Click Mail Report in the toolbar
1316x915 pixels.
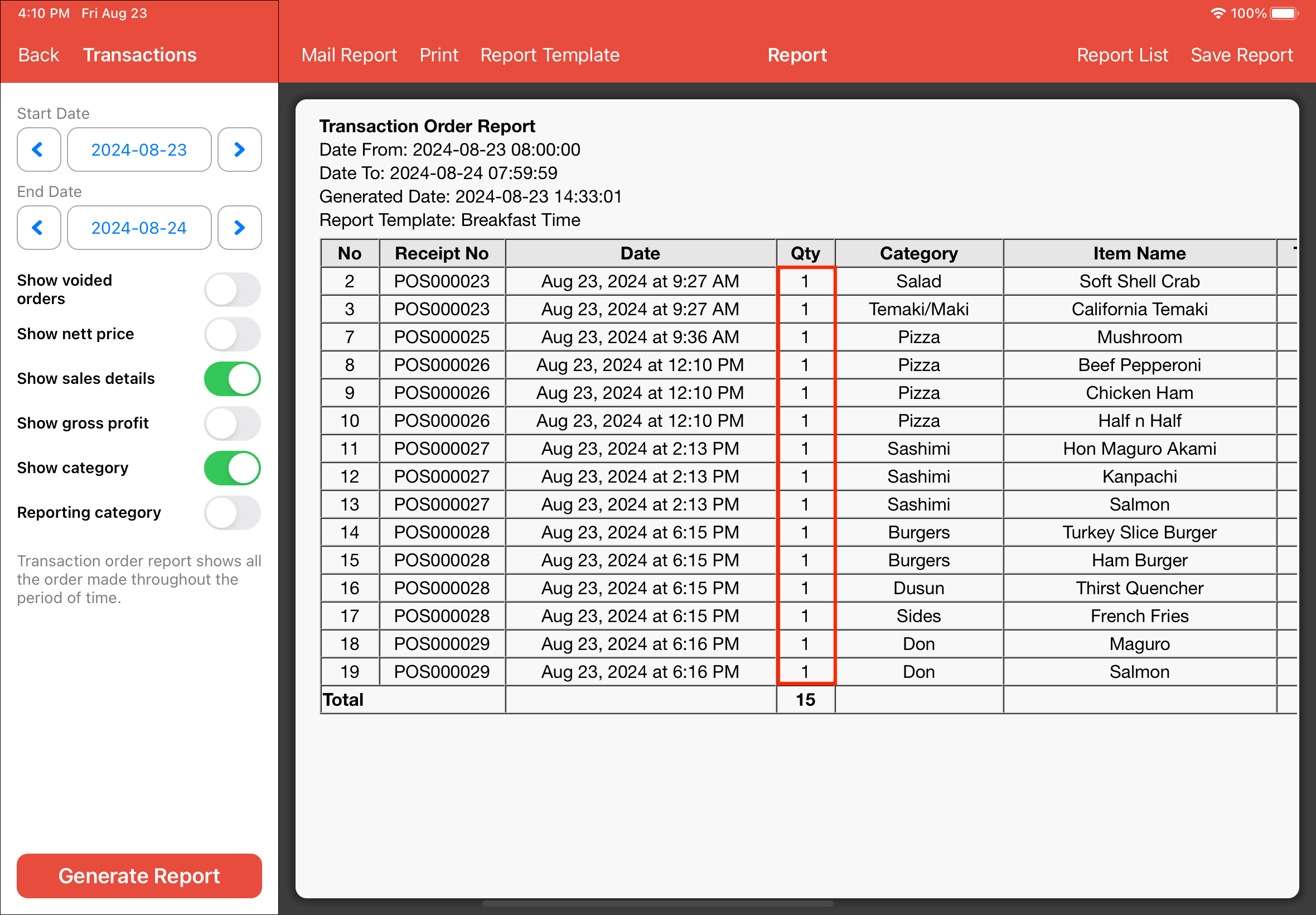(349, 55)
